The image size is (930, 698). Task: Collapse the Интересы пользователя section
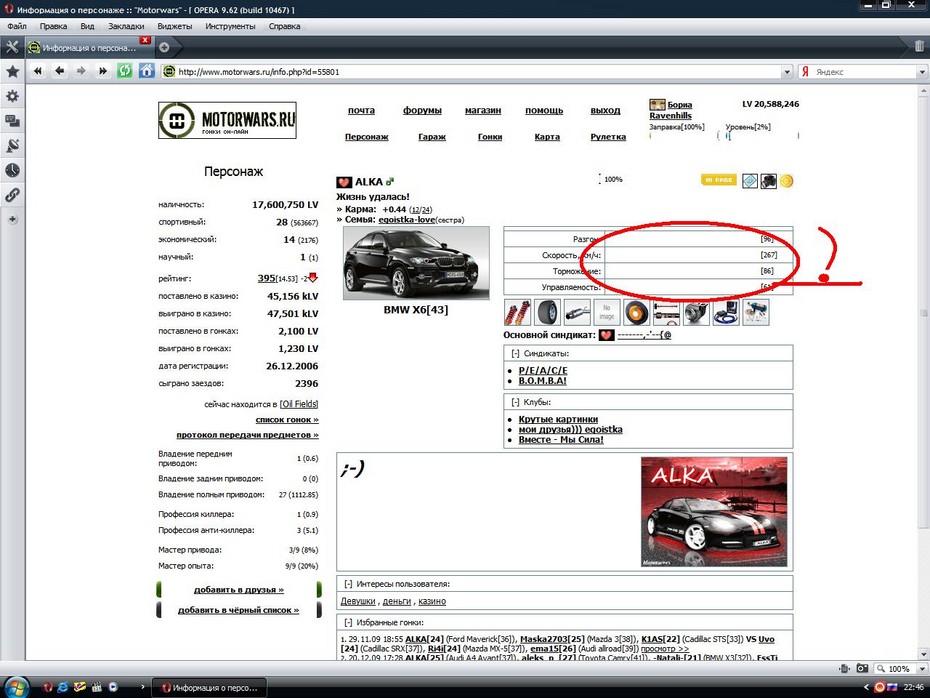point(348,584)
